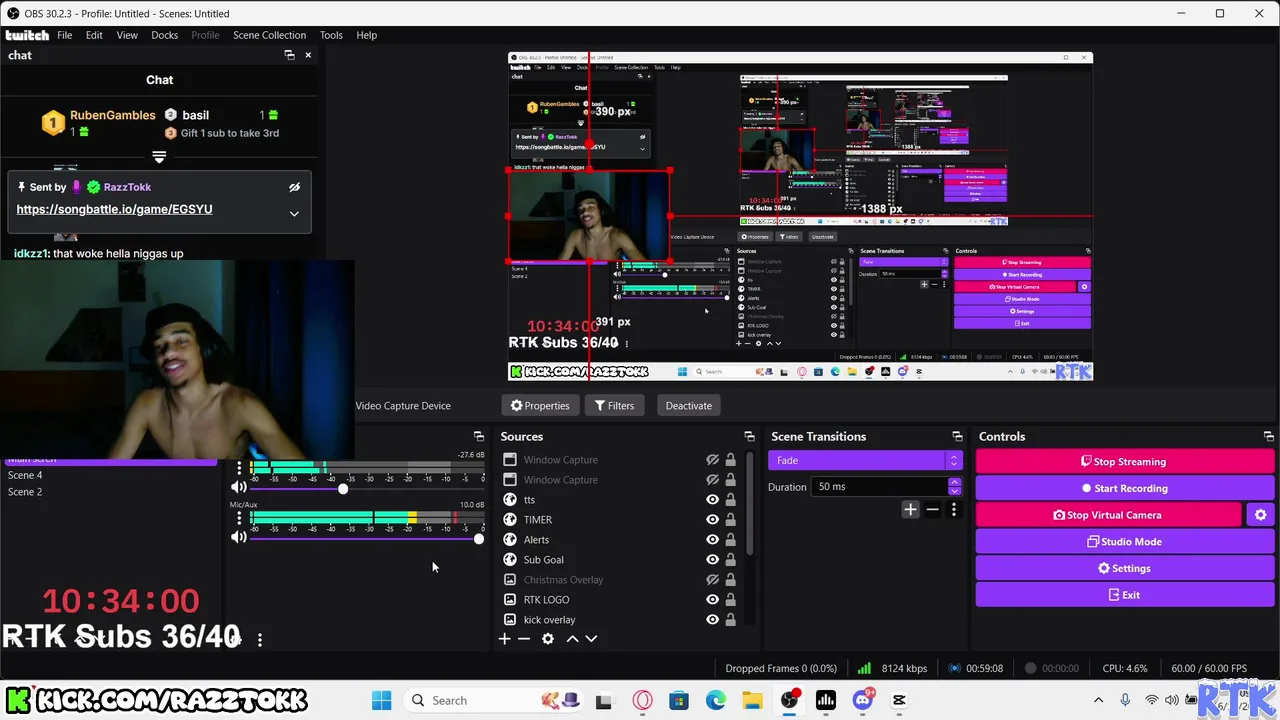Open Opera GX from the taskbar

[642, 701]
